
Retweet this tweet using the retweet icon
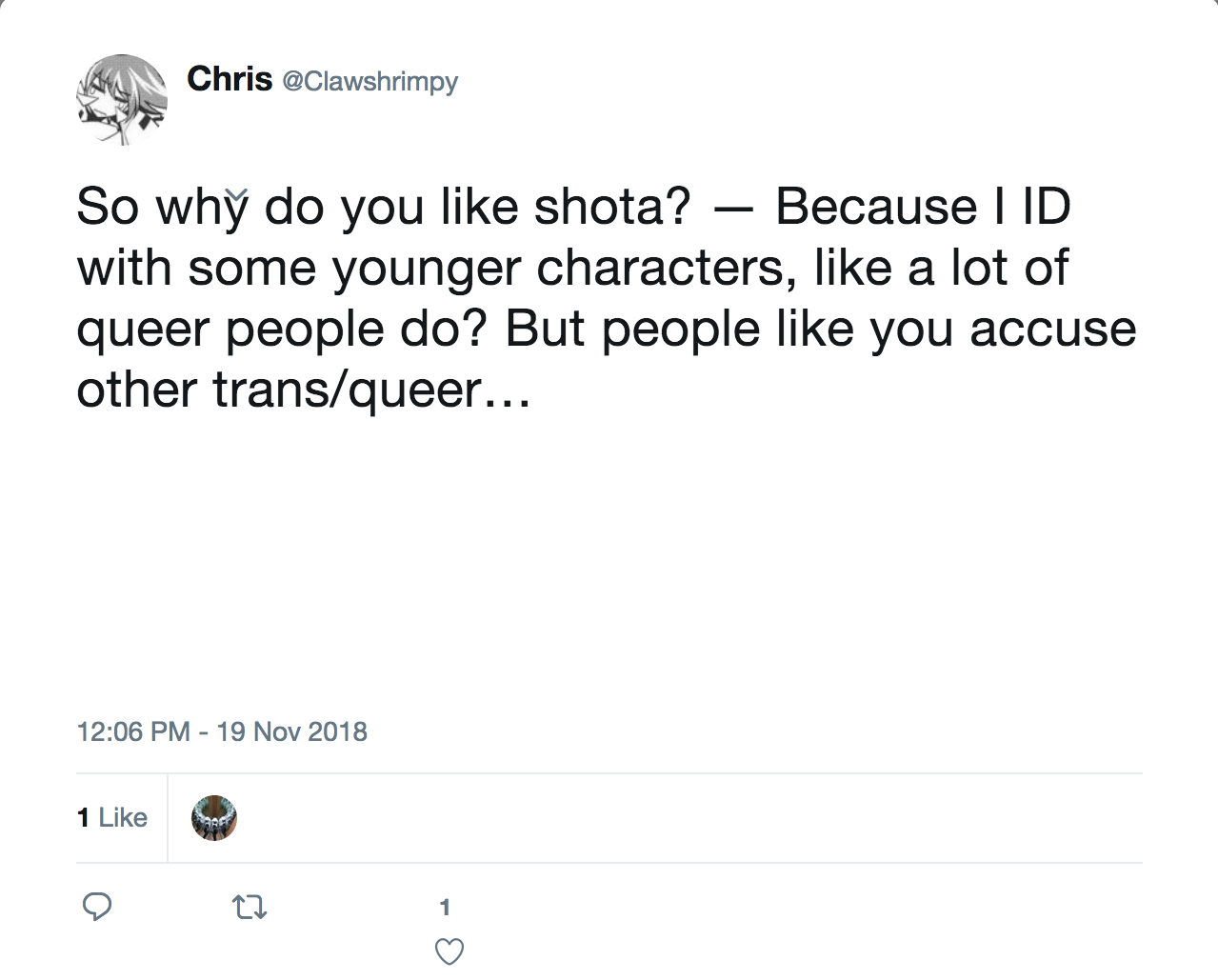pos(250,907)
